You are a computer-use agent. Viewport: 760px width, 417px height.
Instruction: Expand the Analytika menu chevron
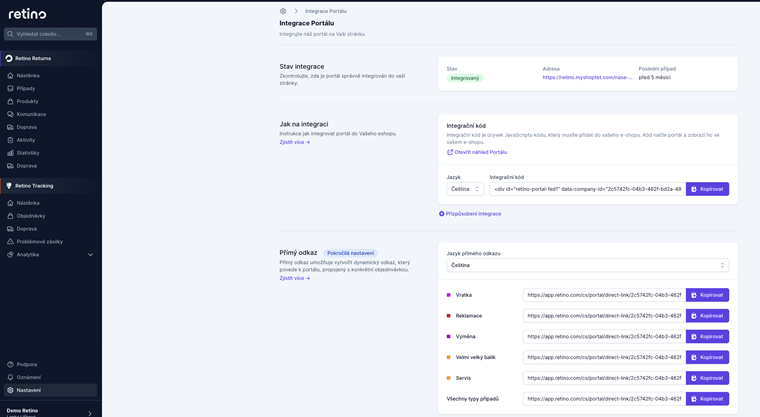tap(90, 255)
